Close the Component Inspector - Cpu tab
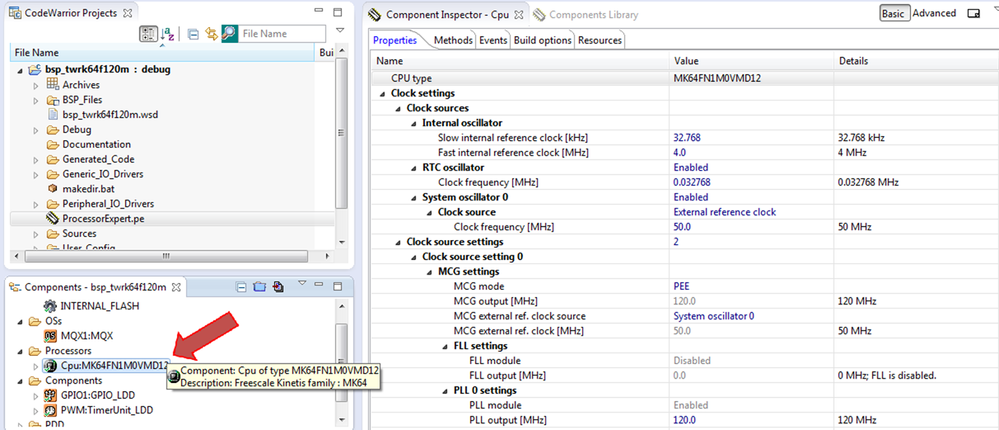The image size is (999, 430). [x=519, y=14]
